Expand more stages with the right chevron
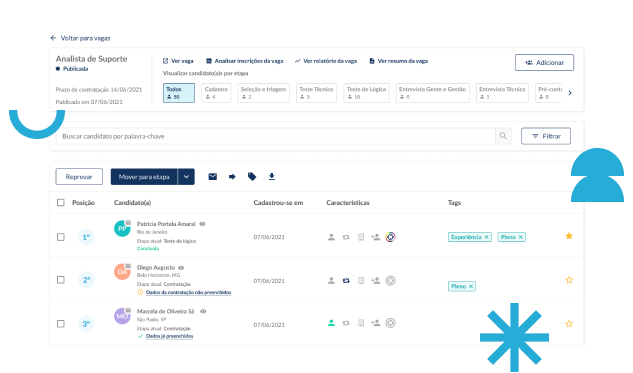This screenshot has width=633, height=373. 570,93
